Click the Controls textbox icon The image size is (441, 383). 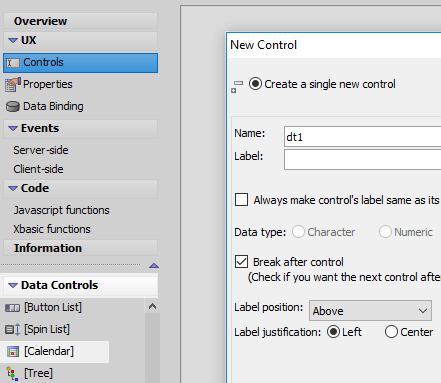(x=13, y=63)
